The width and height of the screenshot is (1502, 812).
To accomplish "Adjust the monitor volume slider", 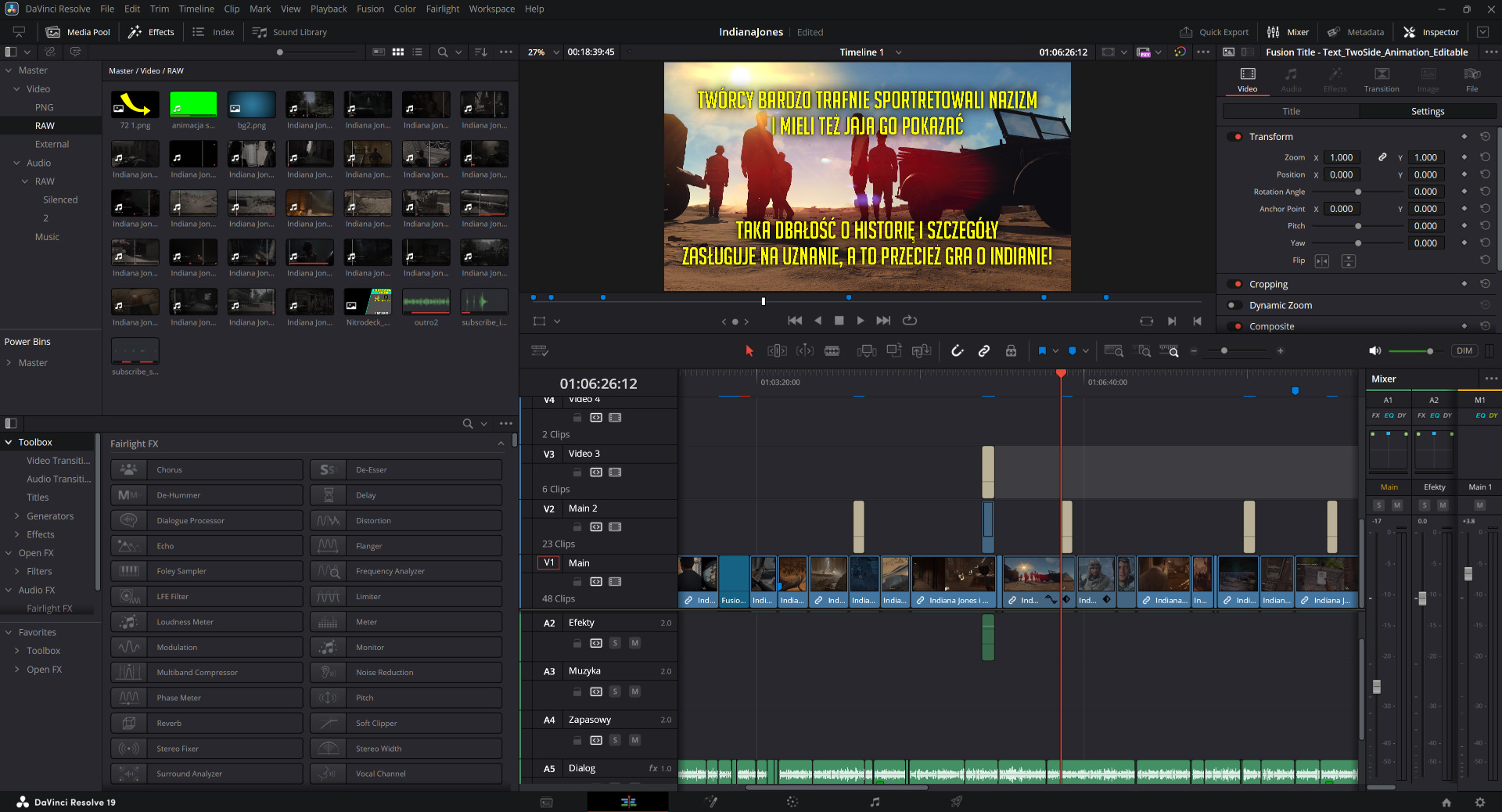I will (1429, 351).
